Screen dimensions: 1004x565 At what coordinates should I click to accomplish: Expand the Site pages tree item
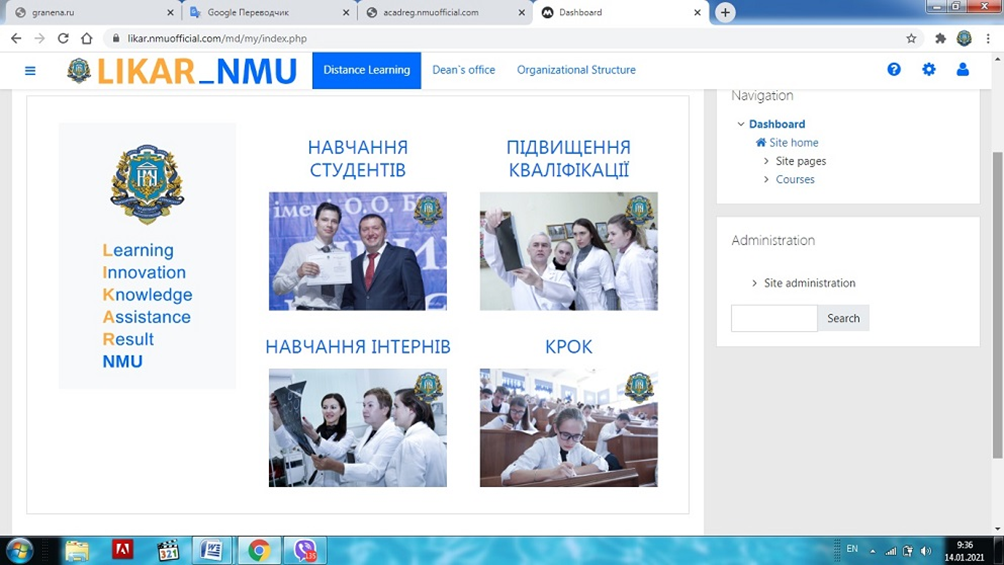click(x=766, y=161)
